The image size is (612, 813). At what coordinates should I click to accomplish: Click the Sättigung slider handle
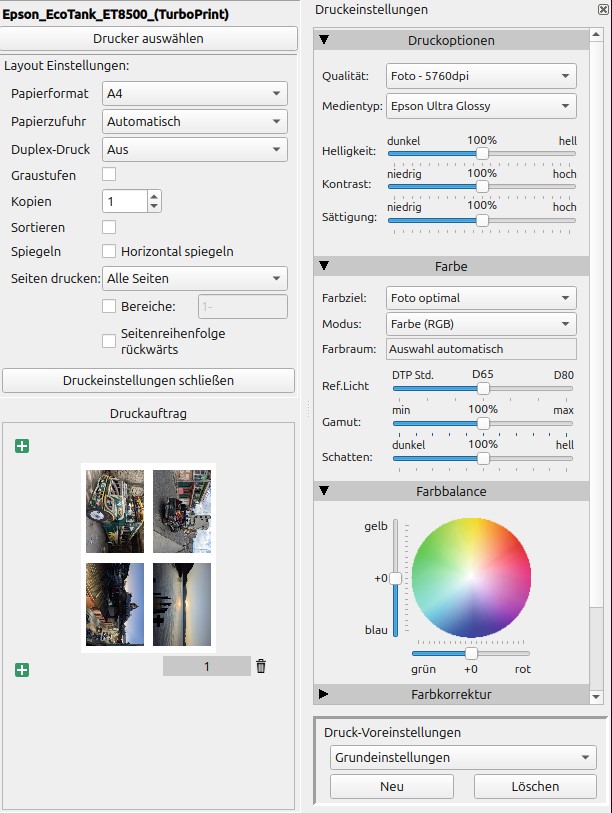(482, 220)
